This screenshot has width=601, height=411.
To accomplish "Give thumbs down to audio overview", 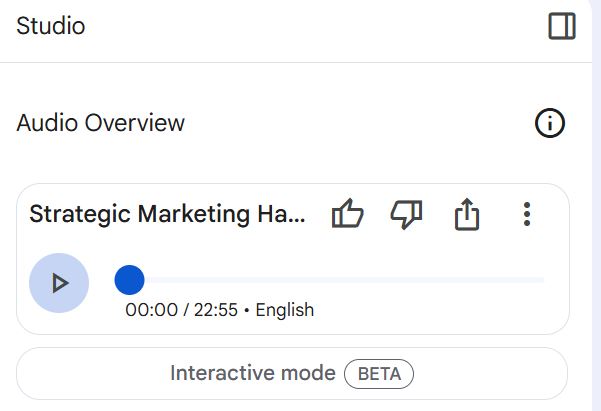I will (407, 214).
